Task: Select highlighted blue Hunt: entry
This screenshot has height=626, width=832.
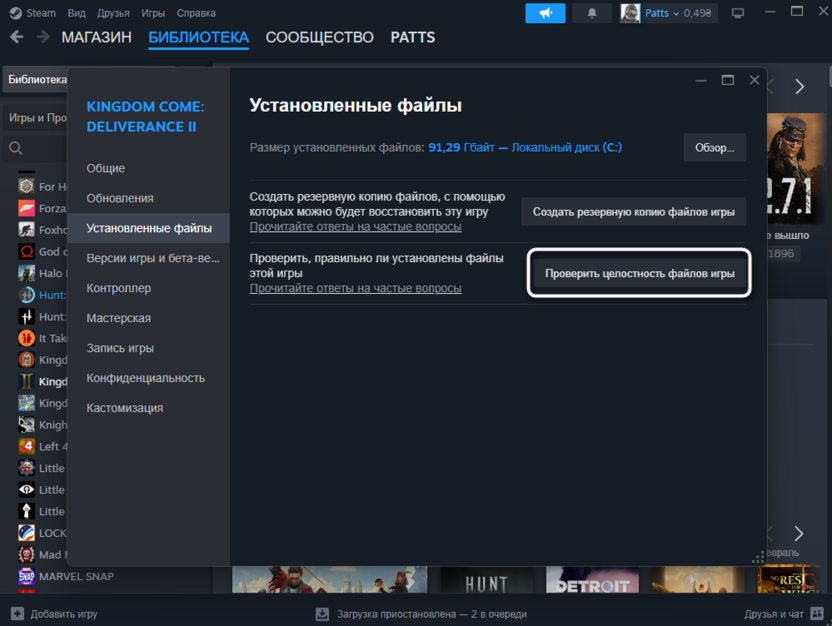Action: 42,295
